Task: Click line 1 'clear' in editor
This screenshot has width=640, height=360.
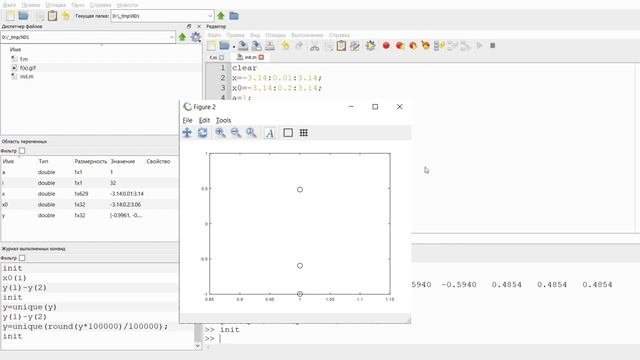Action: pyautogui.click(x=244, y=68)
